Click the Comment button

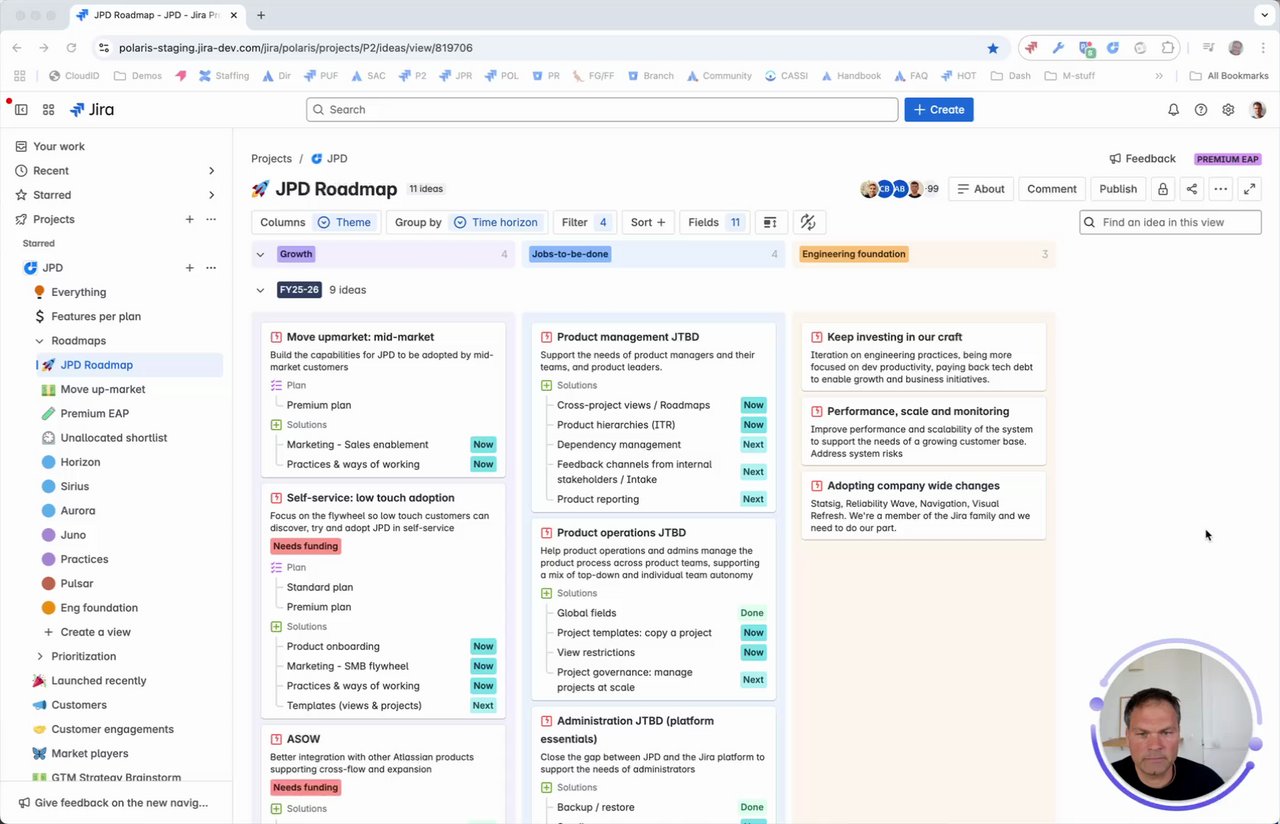click(x=1051, y=189)
